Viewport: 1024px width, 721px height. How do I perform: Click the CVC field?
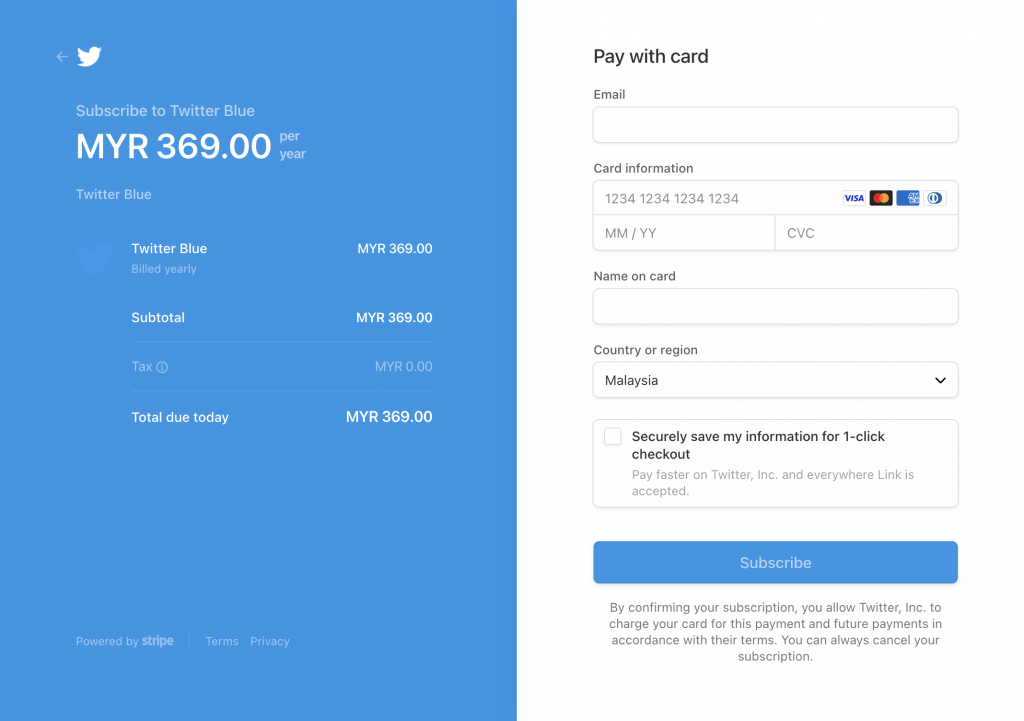[866, 233]
